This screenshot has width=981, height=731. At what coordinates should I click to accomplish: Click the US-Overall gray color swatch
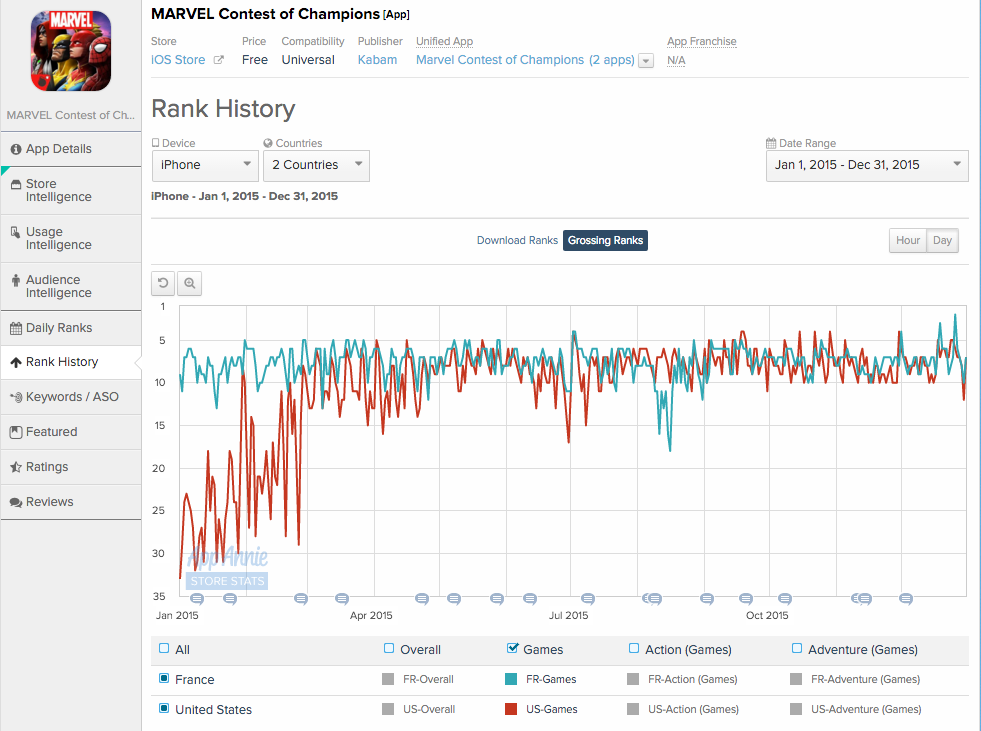[388, 709]
